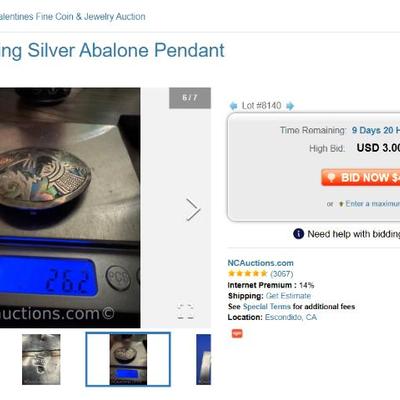Viewport: 400px width, 400px height.
Task: Open fullscreen image view icon
Action: coord(185,312)
